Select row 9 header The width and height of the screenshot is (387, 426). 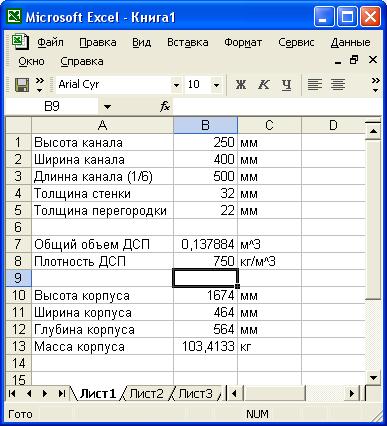point(19,278)
